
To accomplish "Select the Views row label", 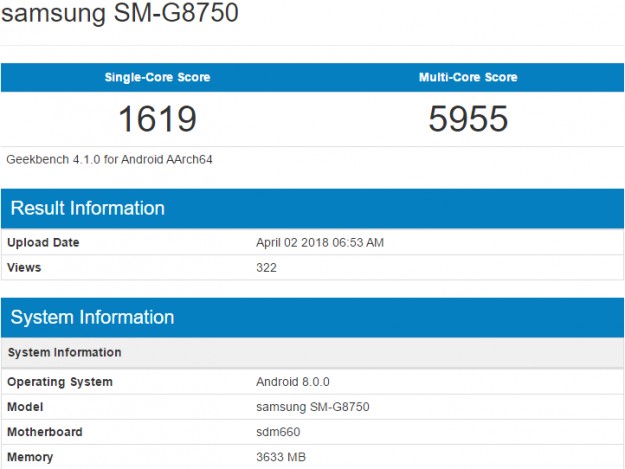I will pos(25,267).
